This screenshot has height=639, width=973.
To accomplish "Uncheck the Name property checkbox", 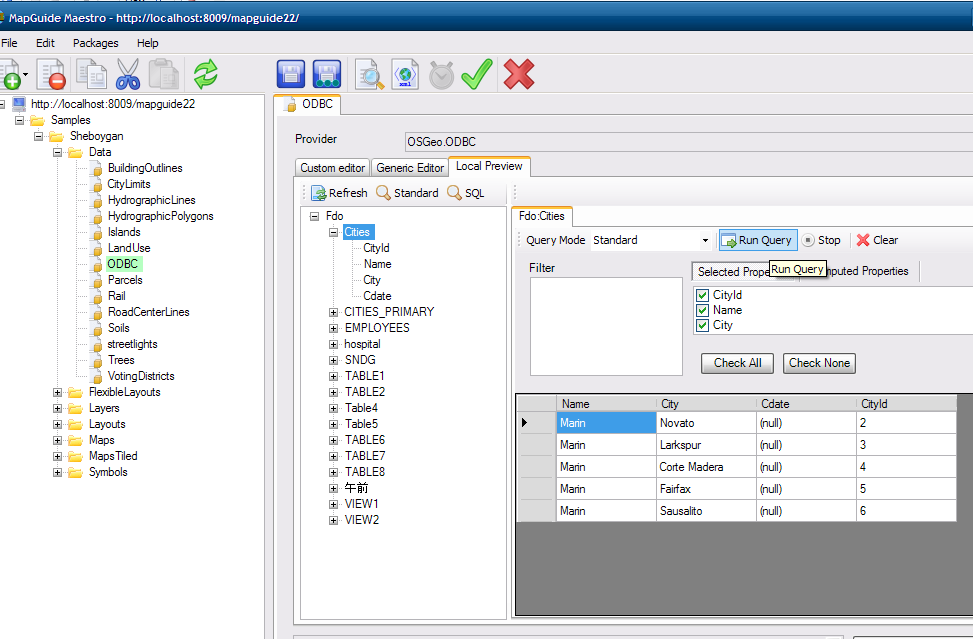I will (702, 310).
